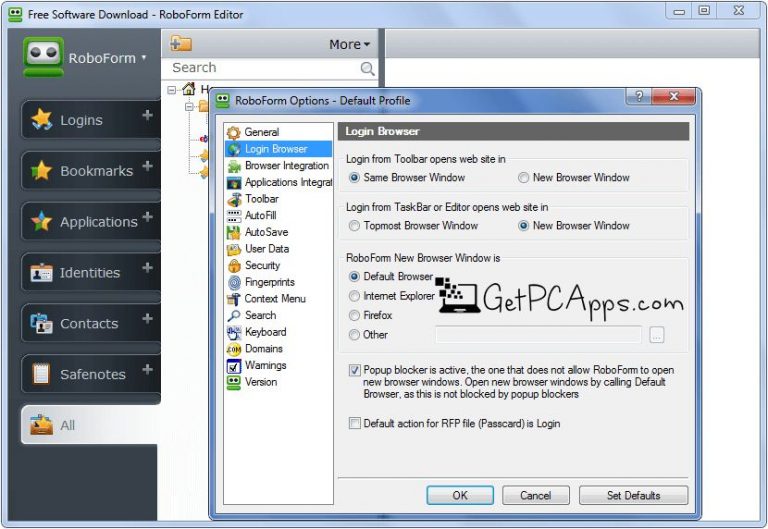Click the Logins star icon in sidebar
The width and height of the screenshot is (768, 529).
point(42,120)
